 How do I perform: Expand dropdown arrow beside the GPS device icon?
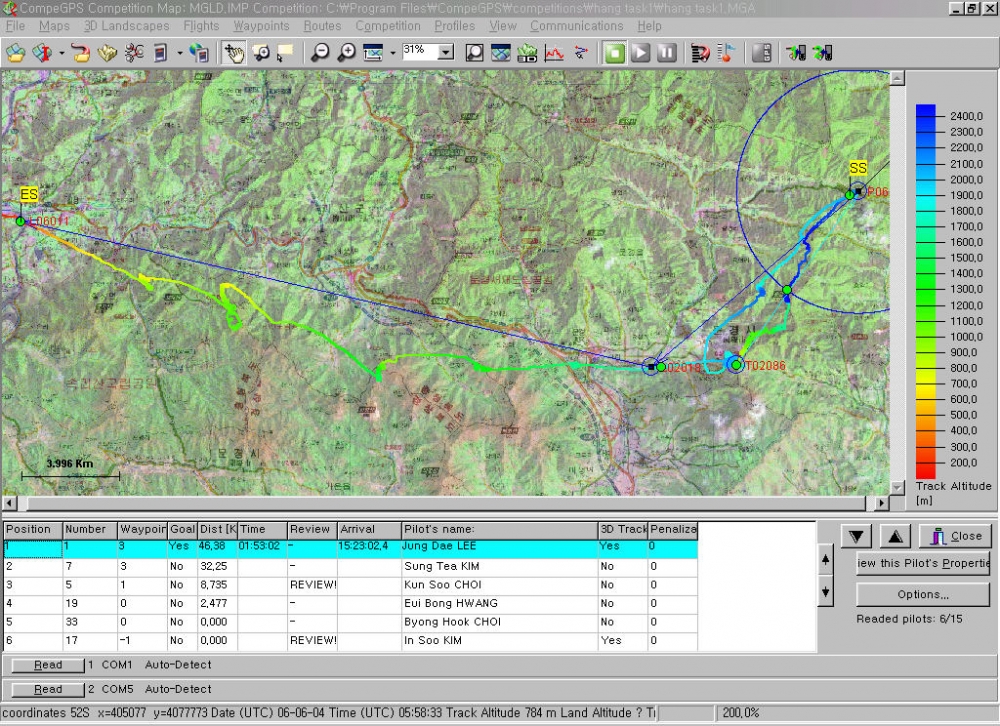(180, 53)
